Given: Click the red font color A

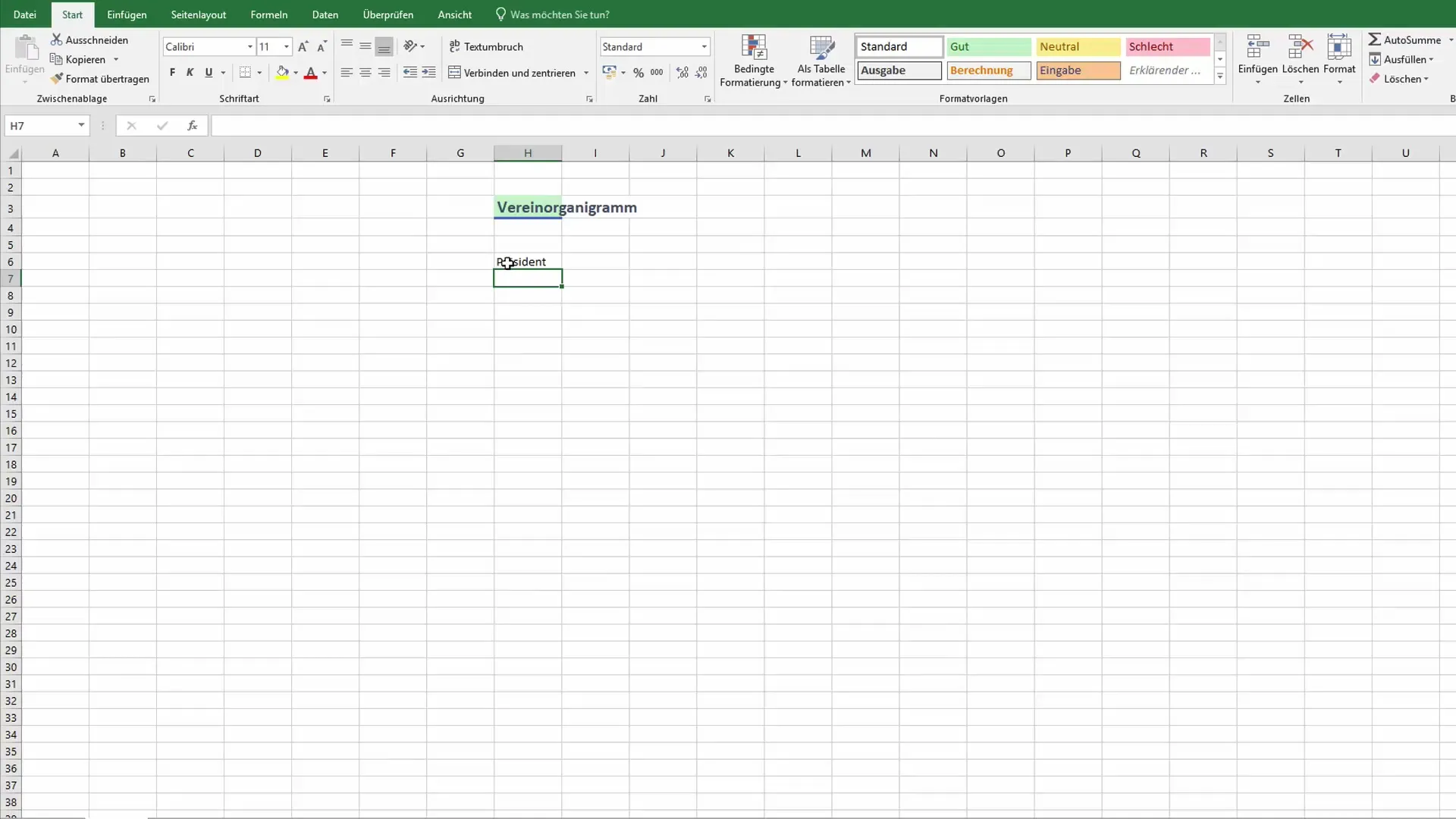Looking at the screenshot, I should click(x=310, y=72).
